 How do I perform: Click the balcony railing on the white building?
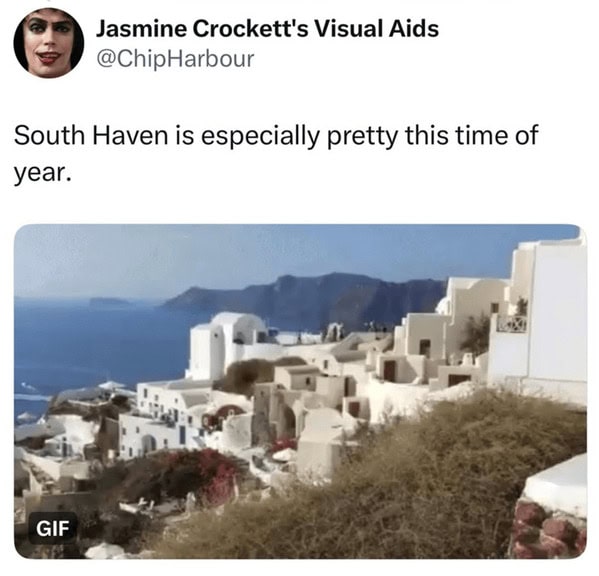click(x=511, y=323)
